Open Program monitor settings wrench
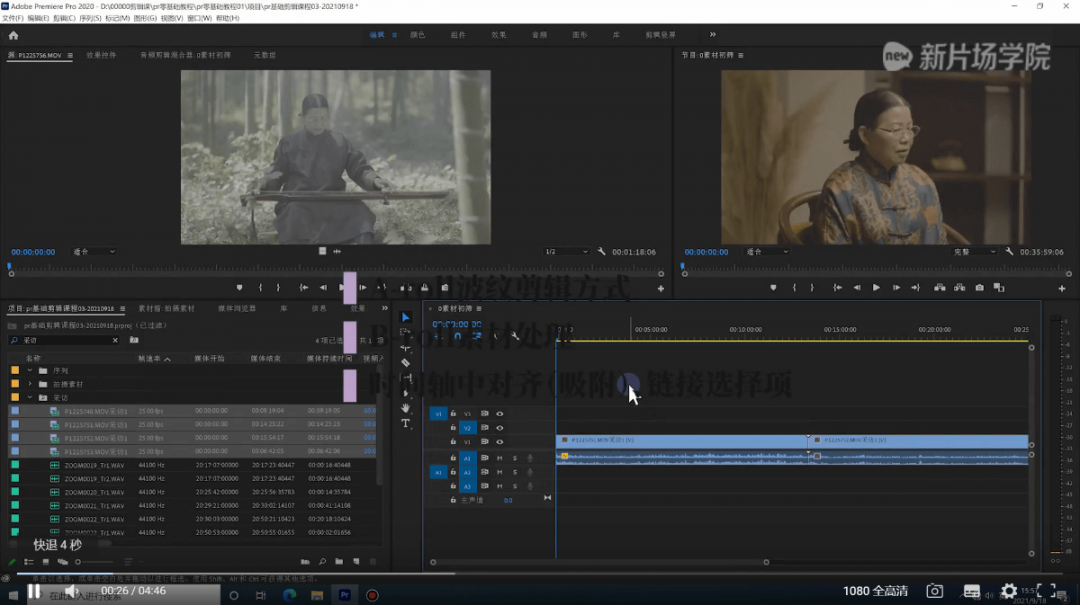 coord(1009,252)
